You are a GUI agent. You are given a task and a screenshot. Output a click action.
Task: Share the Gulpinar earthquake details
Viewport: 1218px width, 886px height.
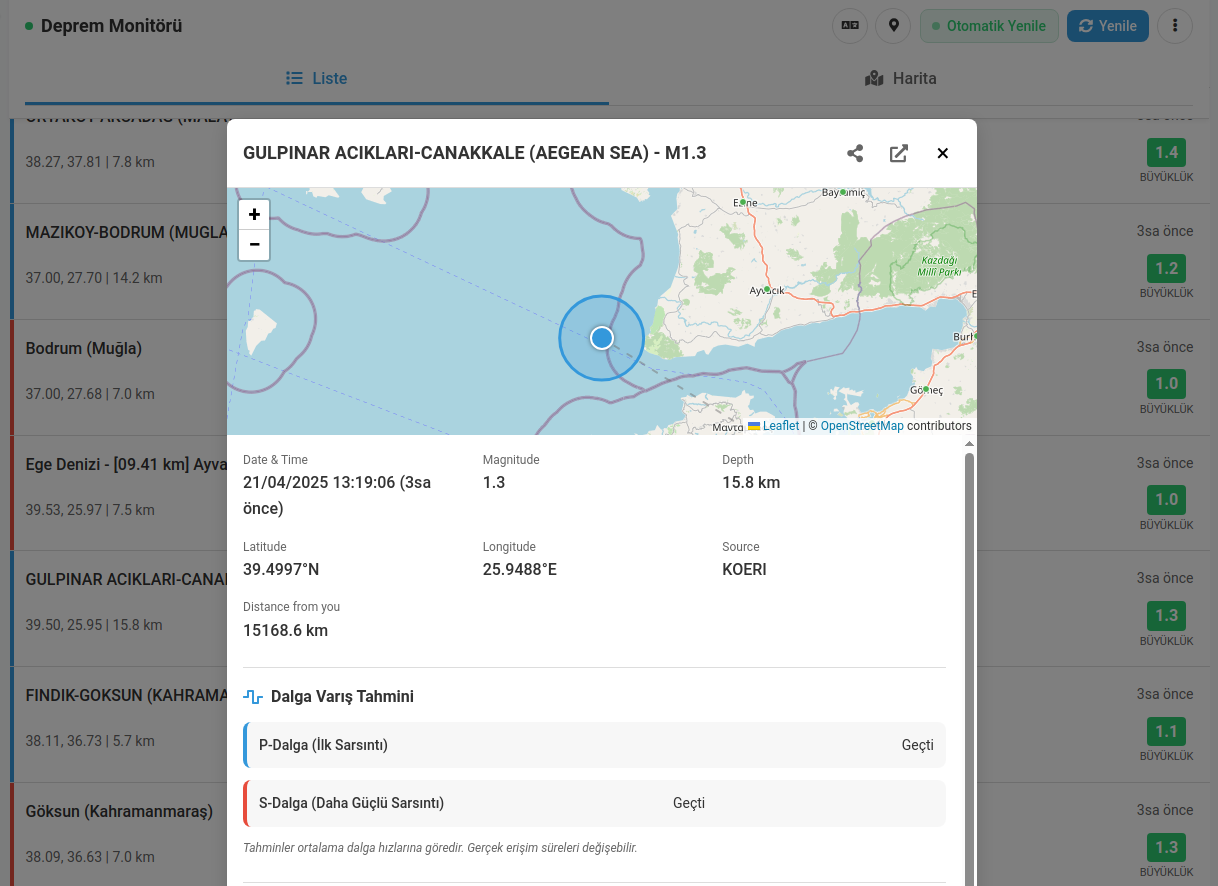point(855,153)
